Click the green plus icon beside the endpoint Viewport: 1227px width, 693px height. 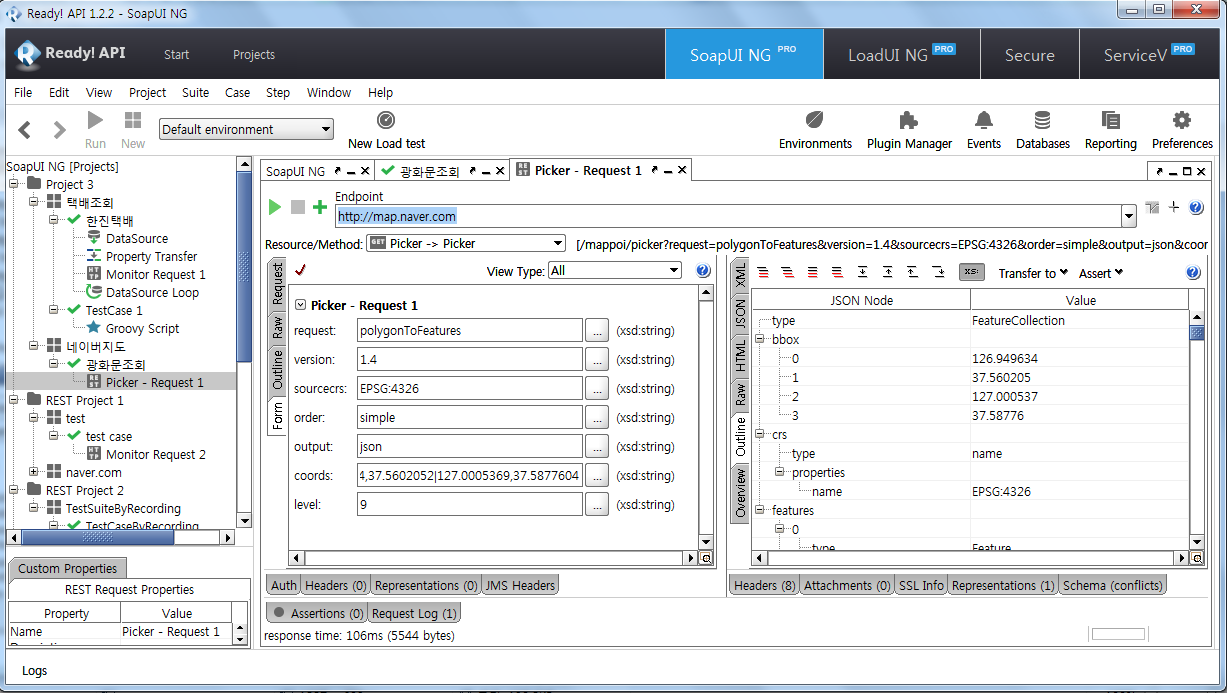[x=320, y=207]
